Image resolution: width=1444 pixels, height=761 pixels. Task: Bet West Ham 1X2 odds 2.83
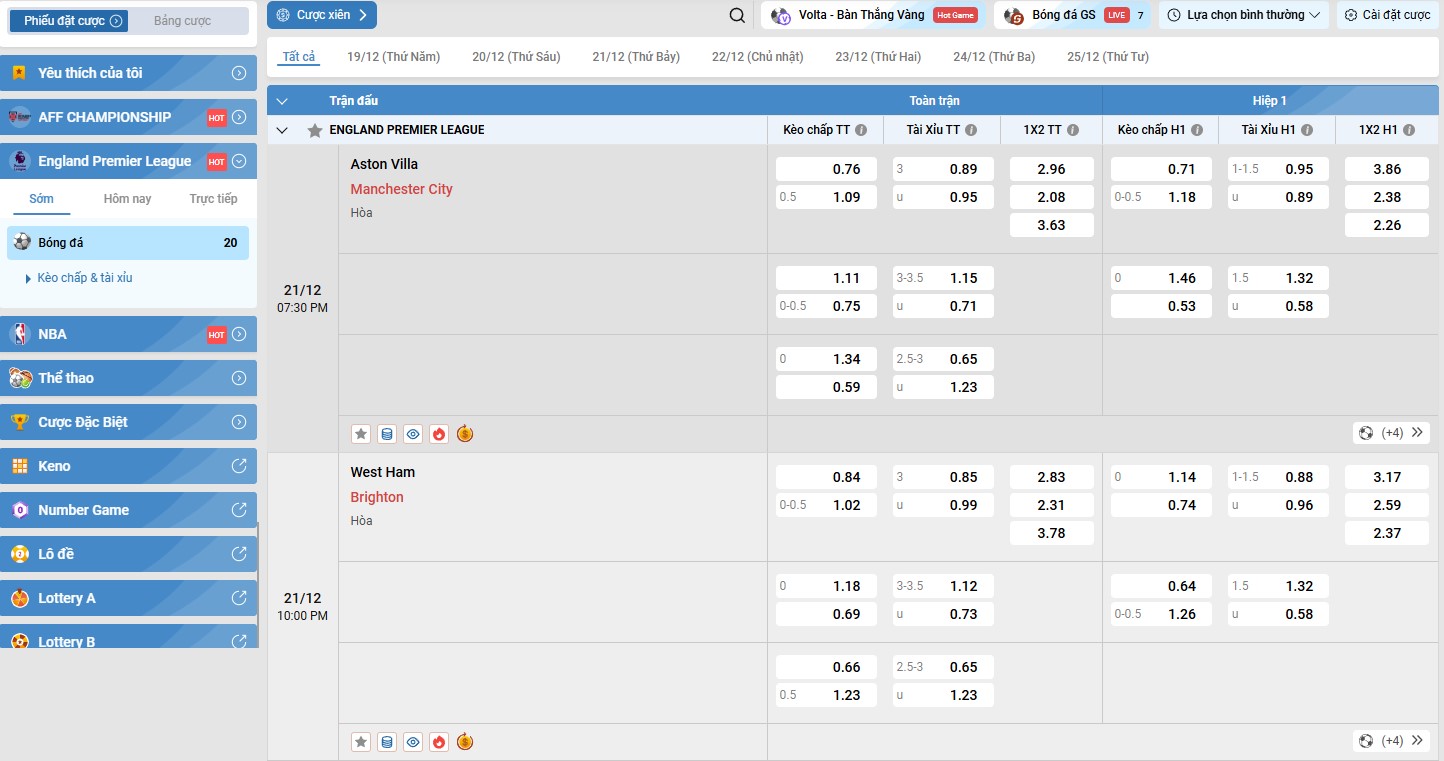tap(1052, 477)
